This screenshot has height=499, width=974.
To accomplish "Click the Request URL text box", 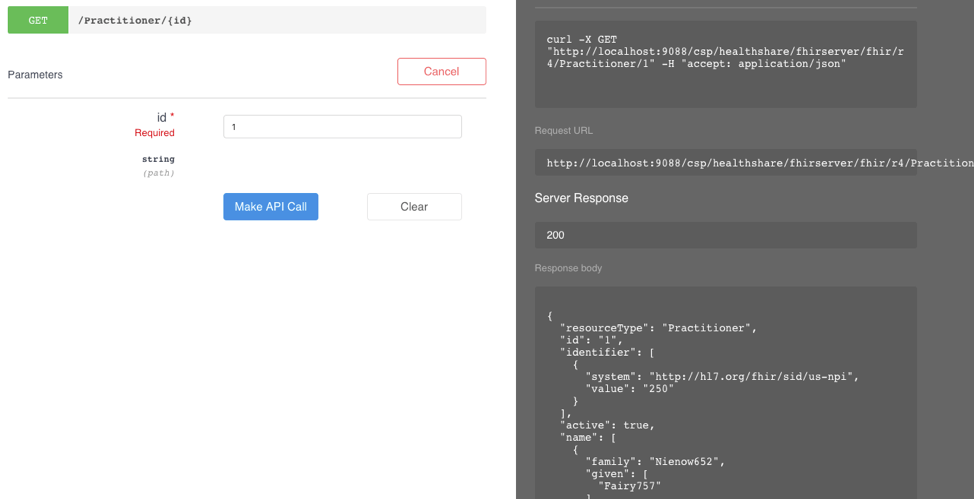I will pyautogui.click(x=725, y=163).
